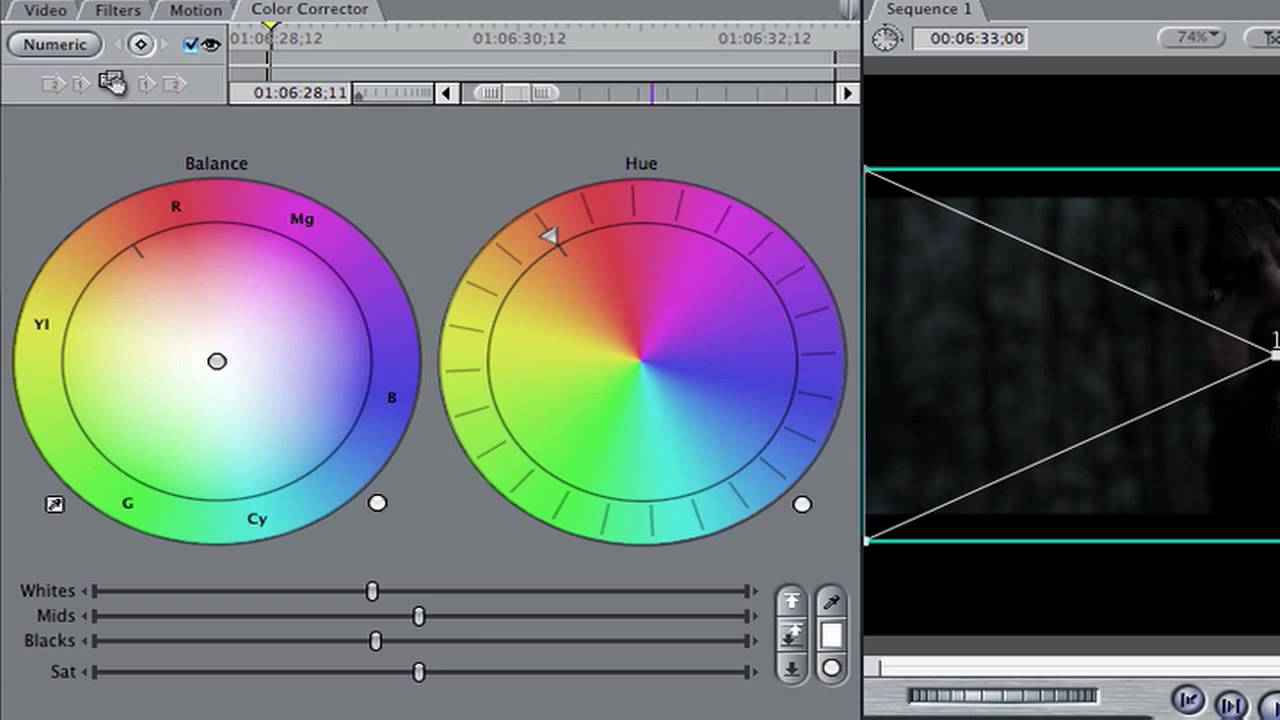Click the keyframe graph zoom scrollbar thumb
The height and width of the screenshot is (720, 1280).
click(516, 93)
